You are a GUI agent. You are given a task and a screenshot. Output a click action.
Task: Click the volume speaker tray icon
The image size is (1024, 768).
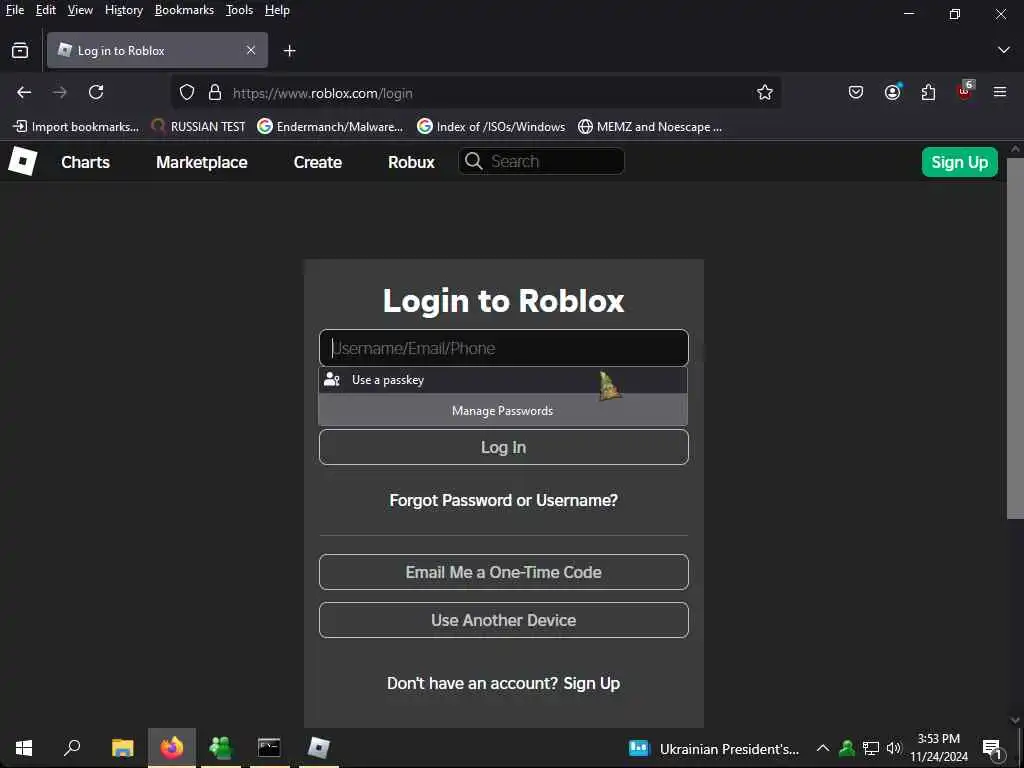pyautogui.click(x=893, y=748)
